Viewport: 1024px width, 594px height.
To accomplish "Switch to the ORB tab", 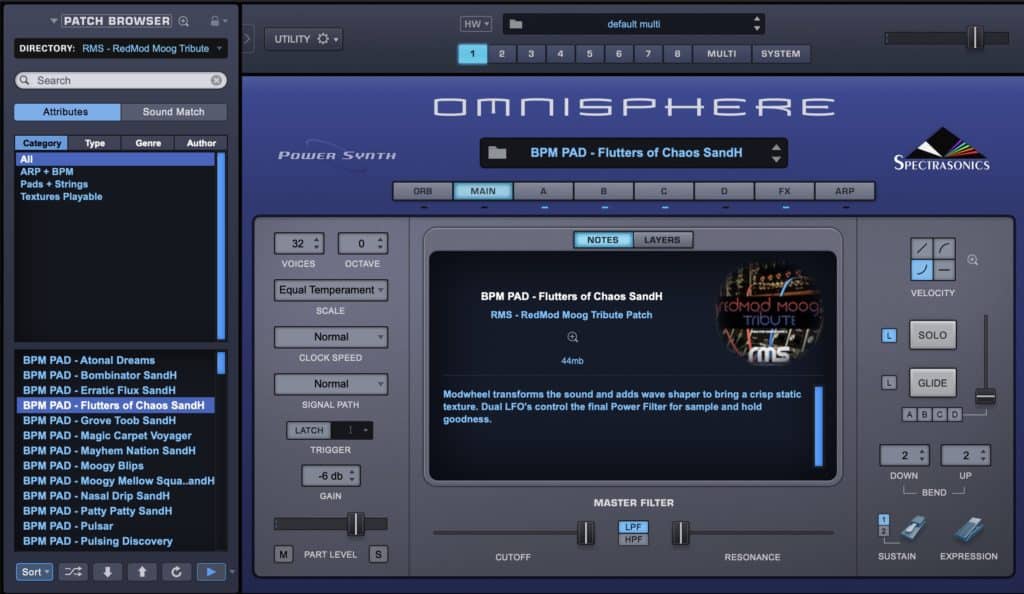I will coord(423,191).
